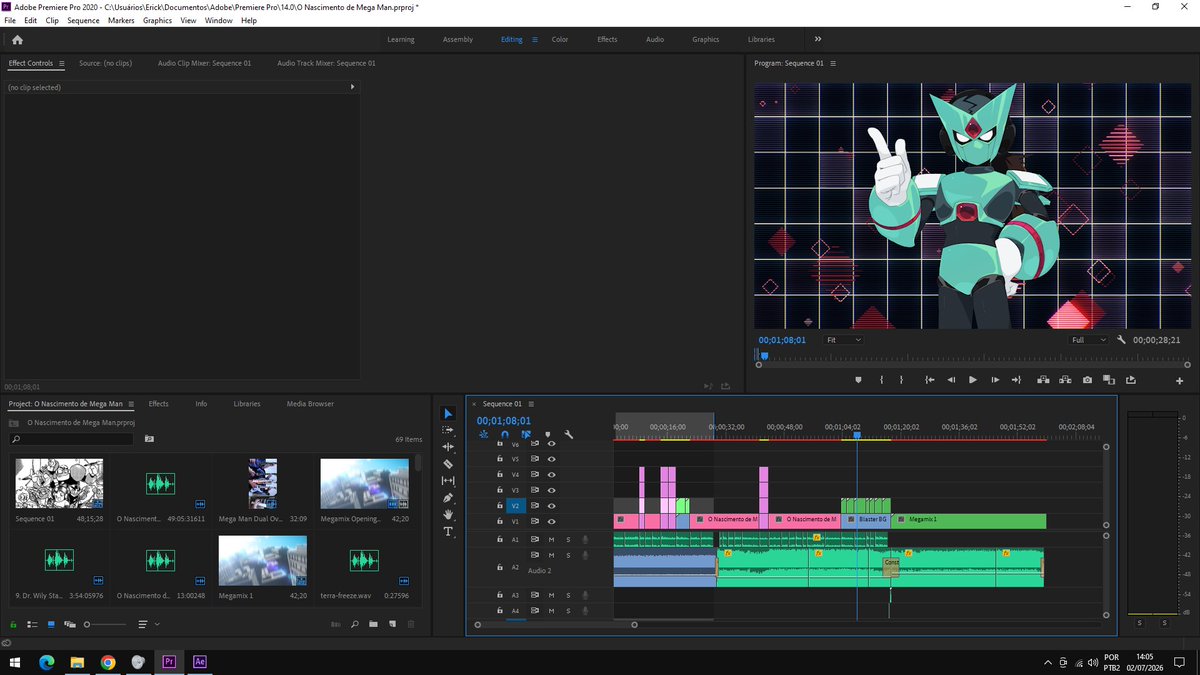Open Sequence 01 timeline panel menu
This screenshot has height=675, width=1200.
(530, 404)
